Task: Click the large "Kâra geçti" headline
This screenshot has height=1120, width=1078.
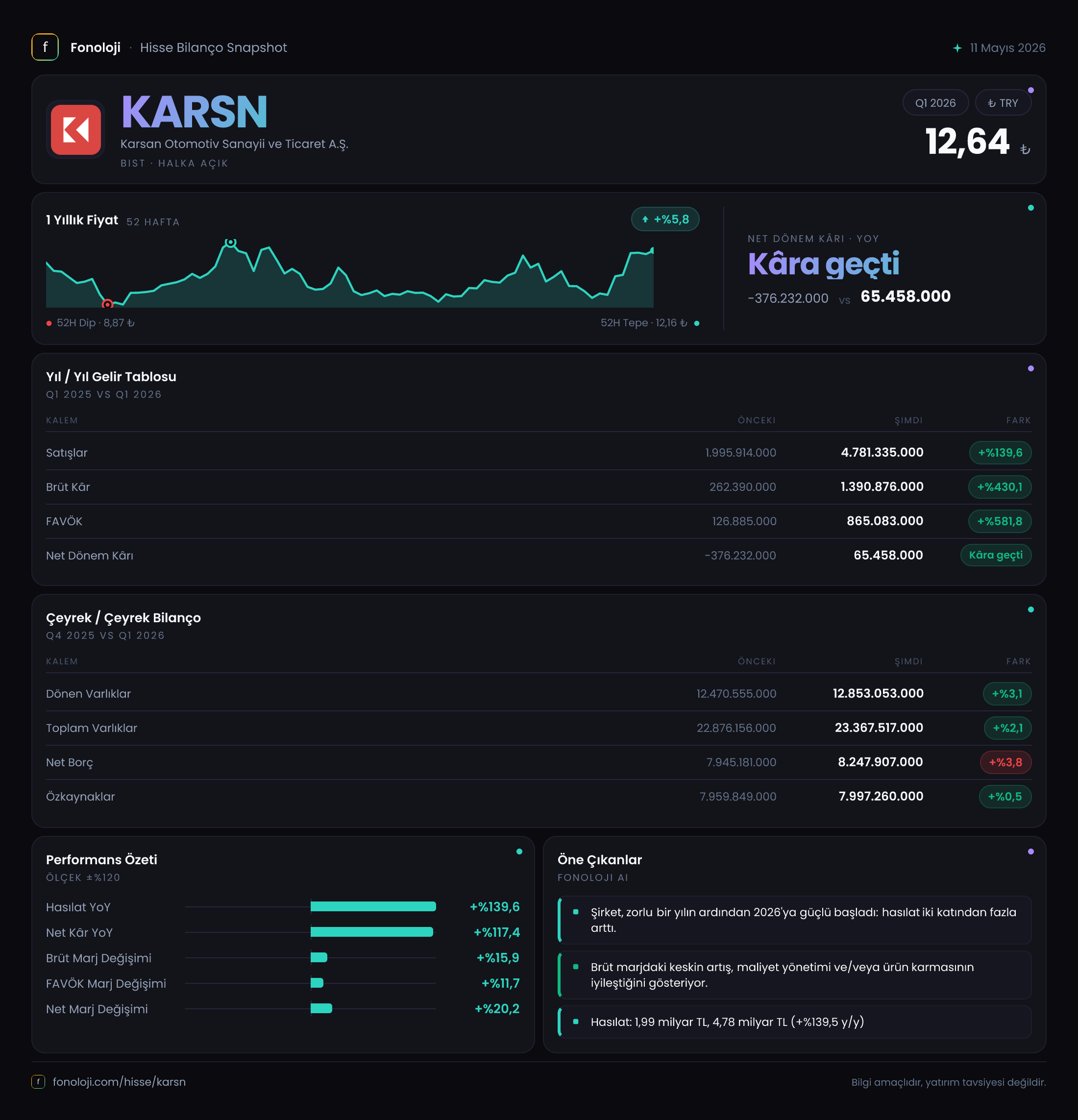Action: coord(824,265)
